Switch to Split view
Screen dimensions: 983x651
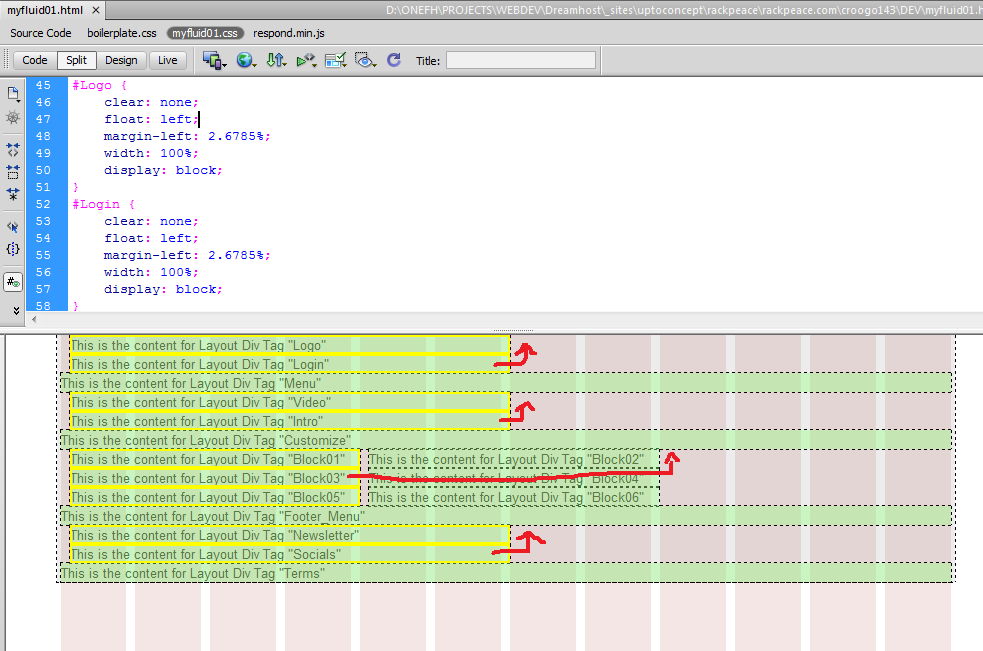(76, 60)
